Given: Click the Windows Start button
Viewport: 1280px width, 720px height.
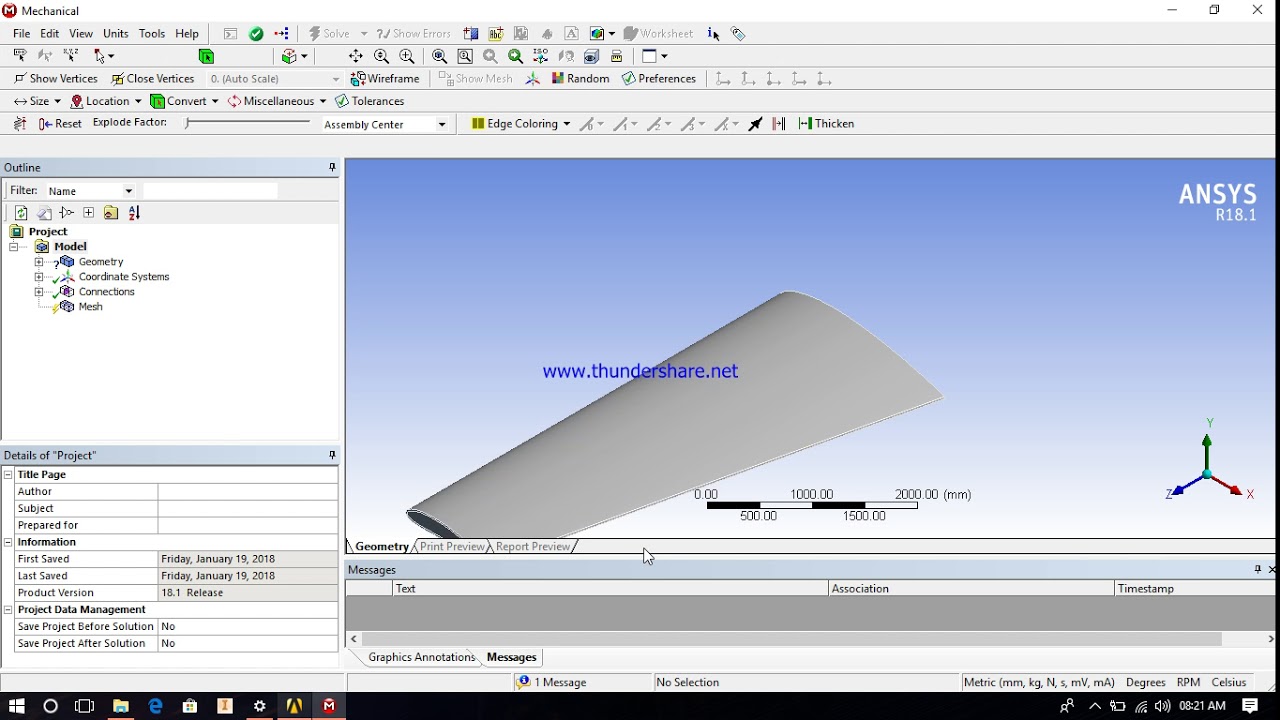Looking at the screenshot, I should [16, 706].
